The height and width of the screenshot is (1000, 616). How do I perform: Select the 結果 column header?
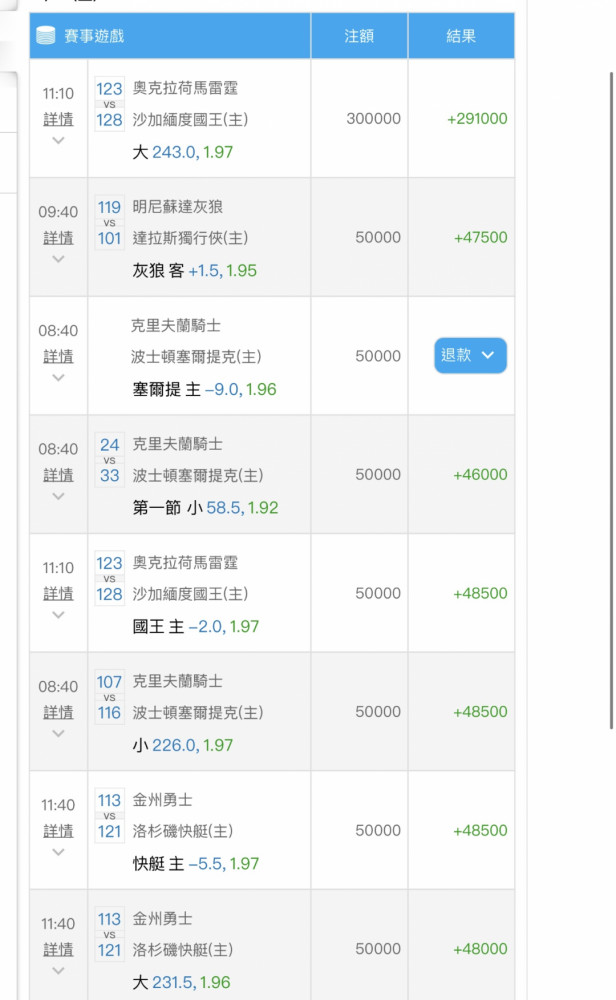pyautogui.click(x=461, y=36)
